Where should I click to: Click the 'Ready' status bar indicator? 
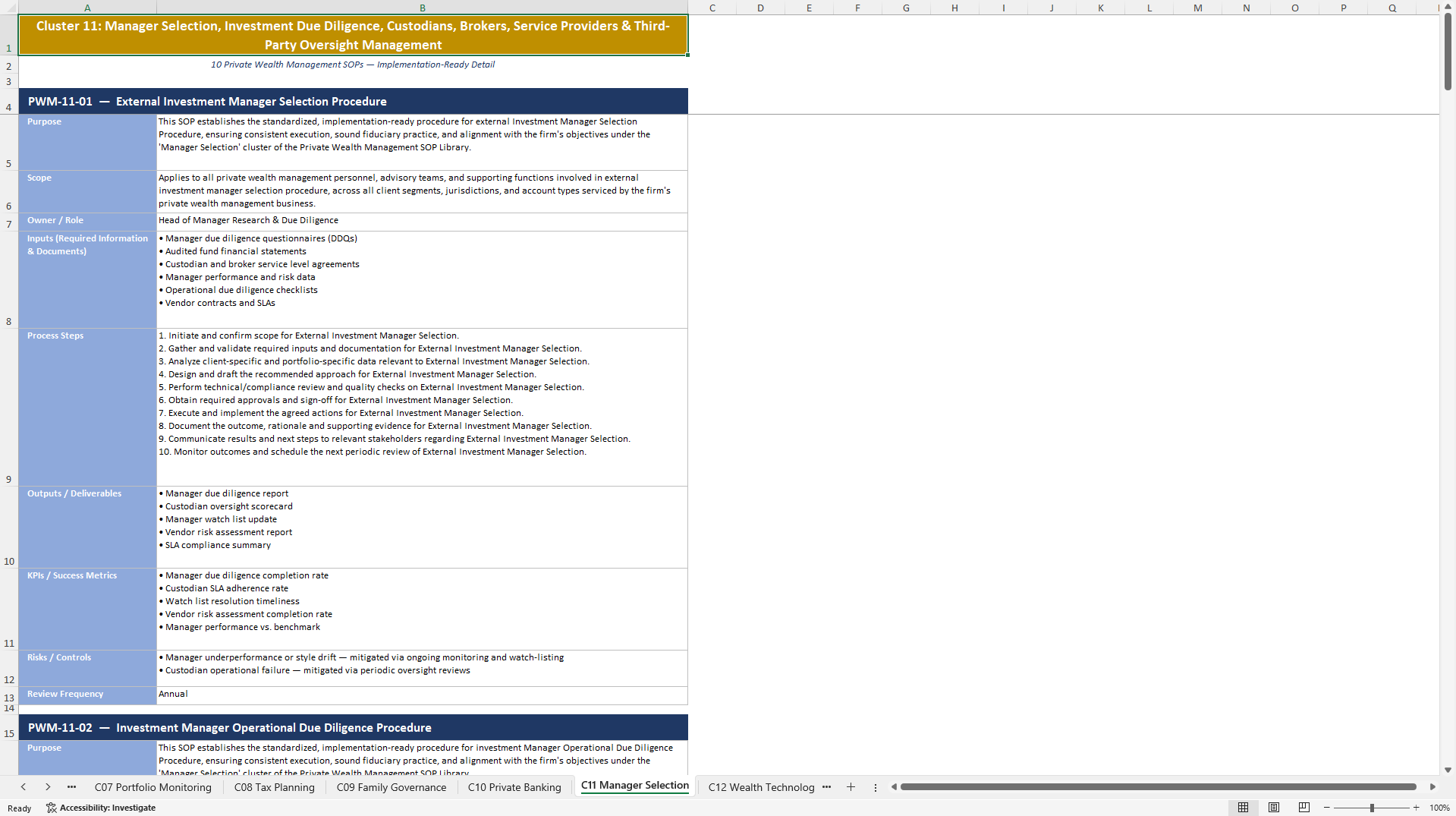20,808
